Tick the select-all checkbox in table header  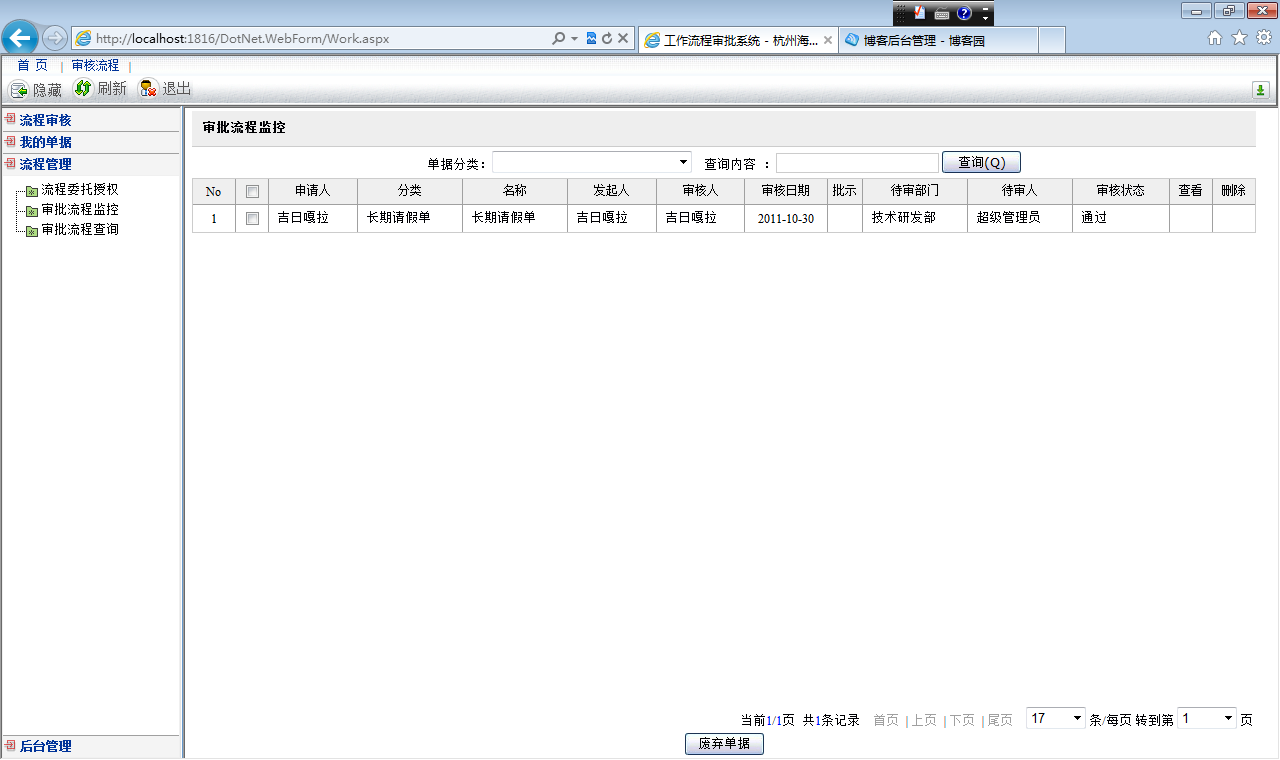[252, 191]
